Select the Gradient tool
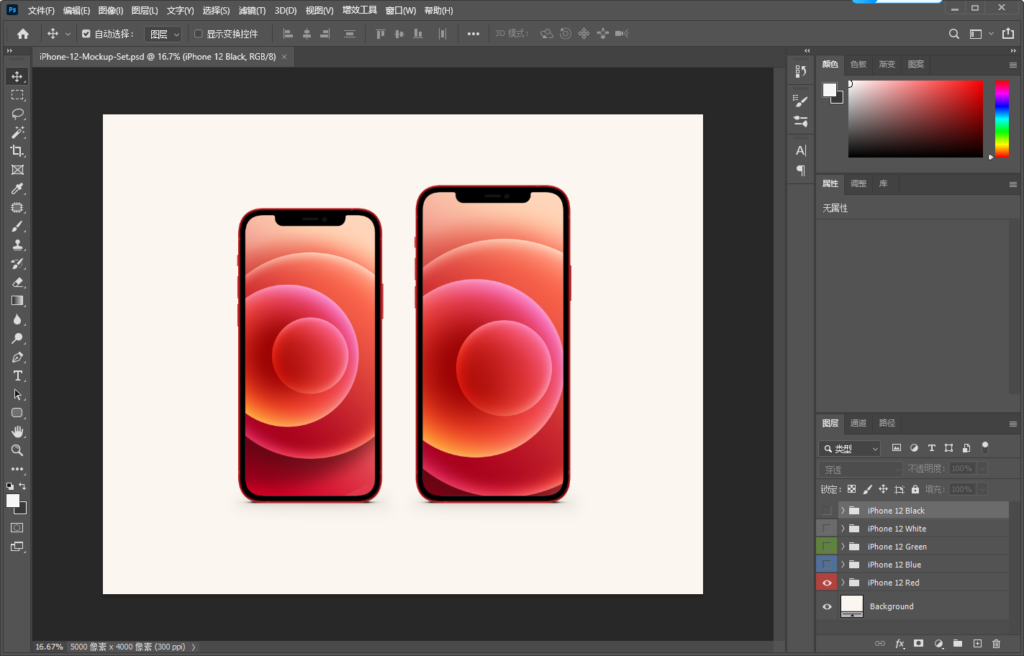This screenshot has height=656, width=1024. (x=17, y=301)
